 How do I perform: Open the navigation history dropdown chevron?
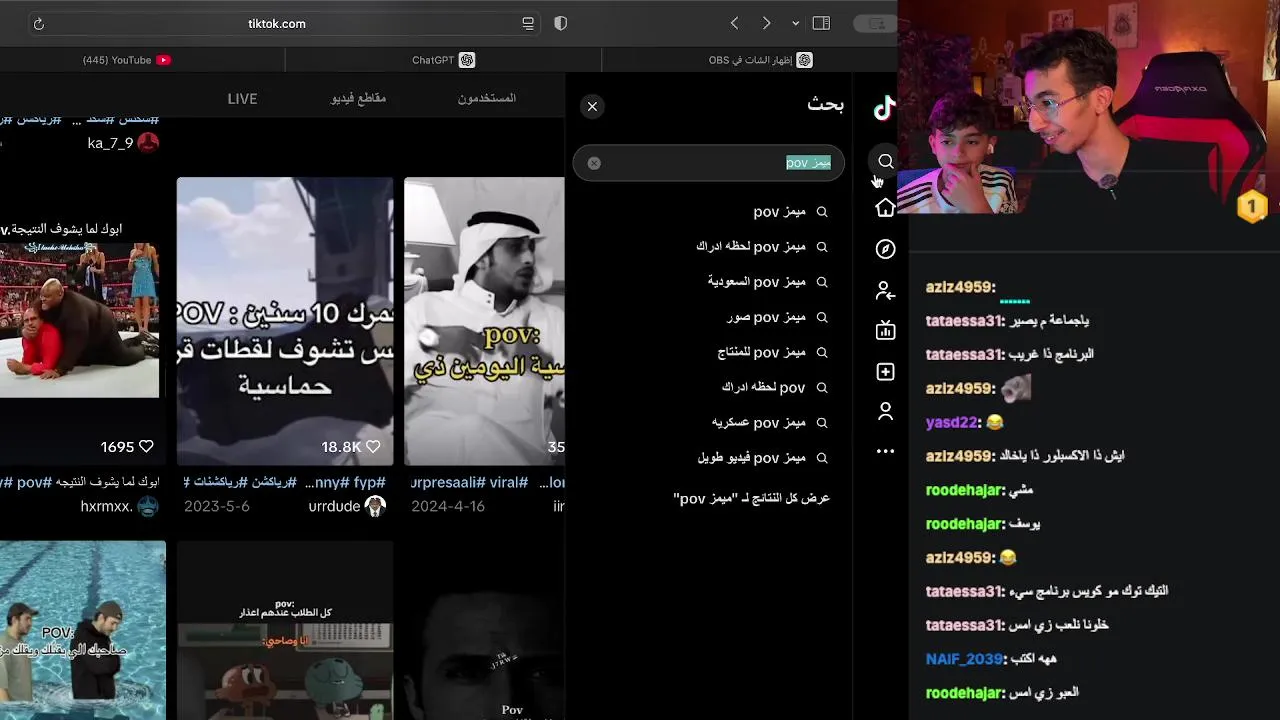[x=796, y=23]
